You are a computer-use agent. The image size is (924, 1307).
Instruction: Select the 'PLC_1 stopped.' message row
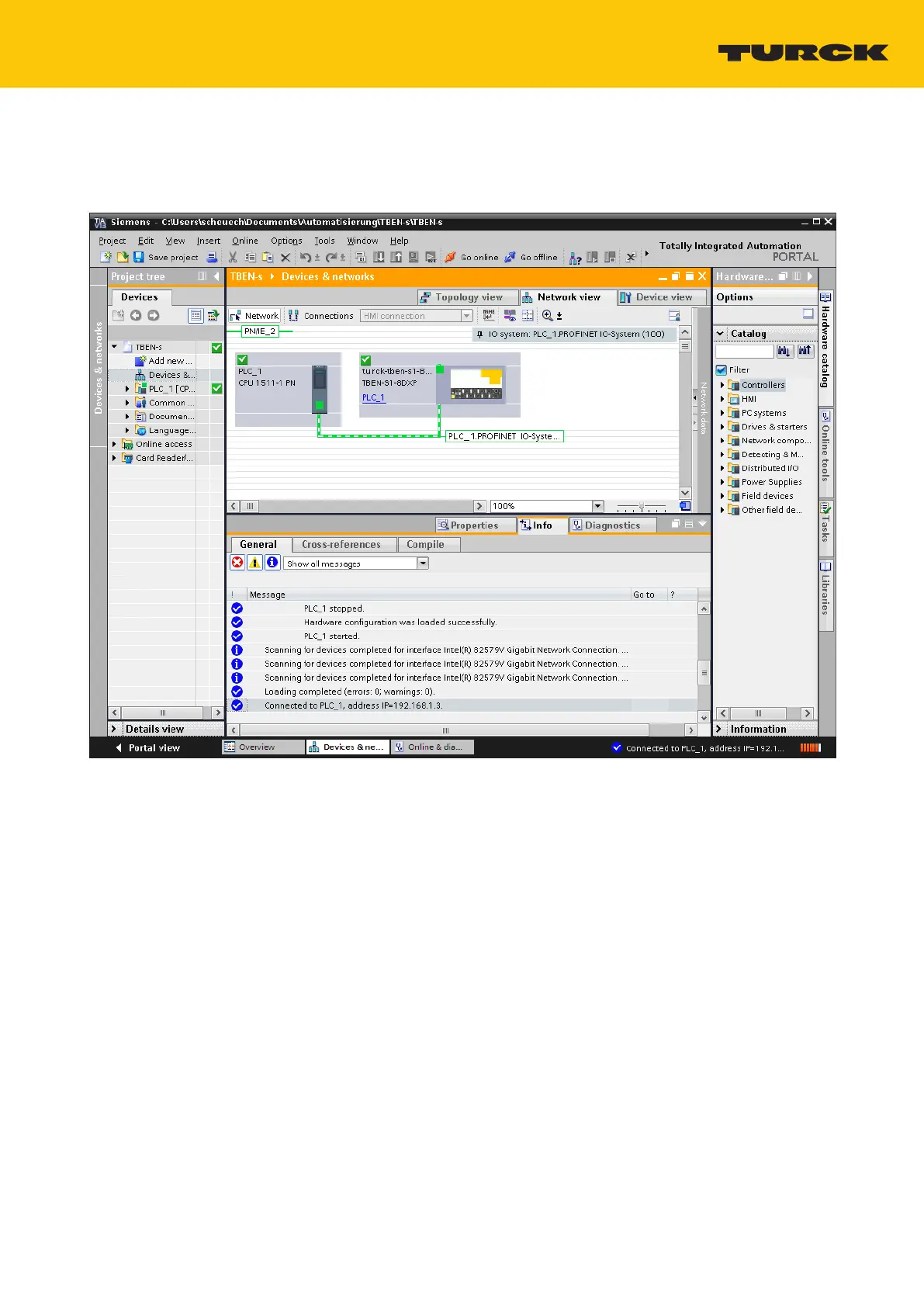463,608
